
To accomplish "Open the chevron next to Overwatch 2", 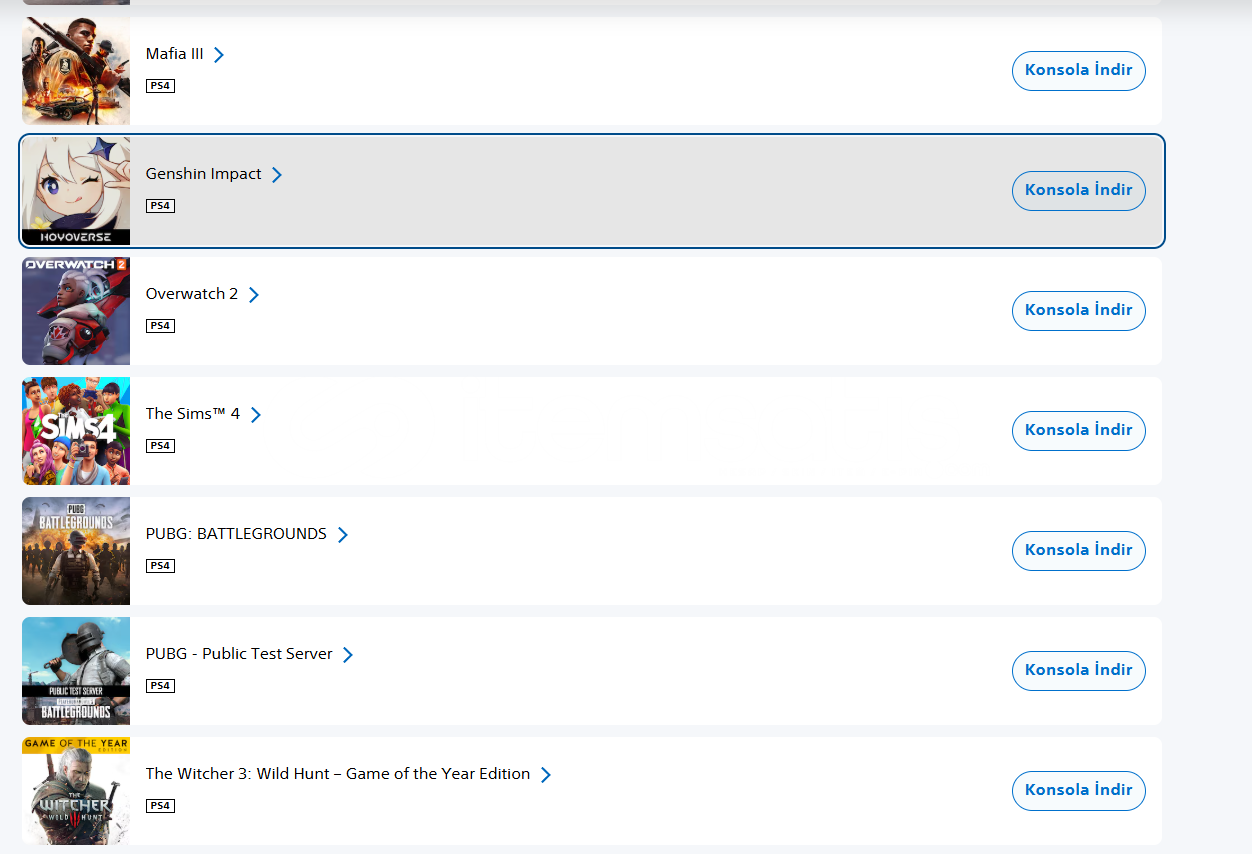I will click(254, 294).
